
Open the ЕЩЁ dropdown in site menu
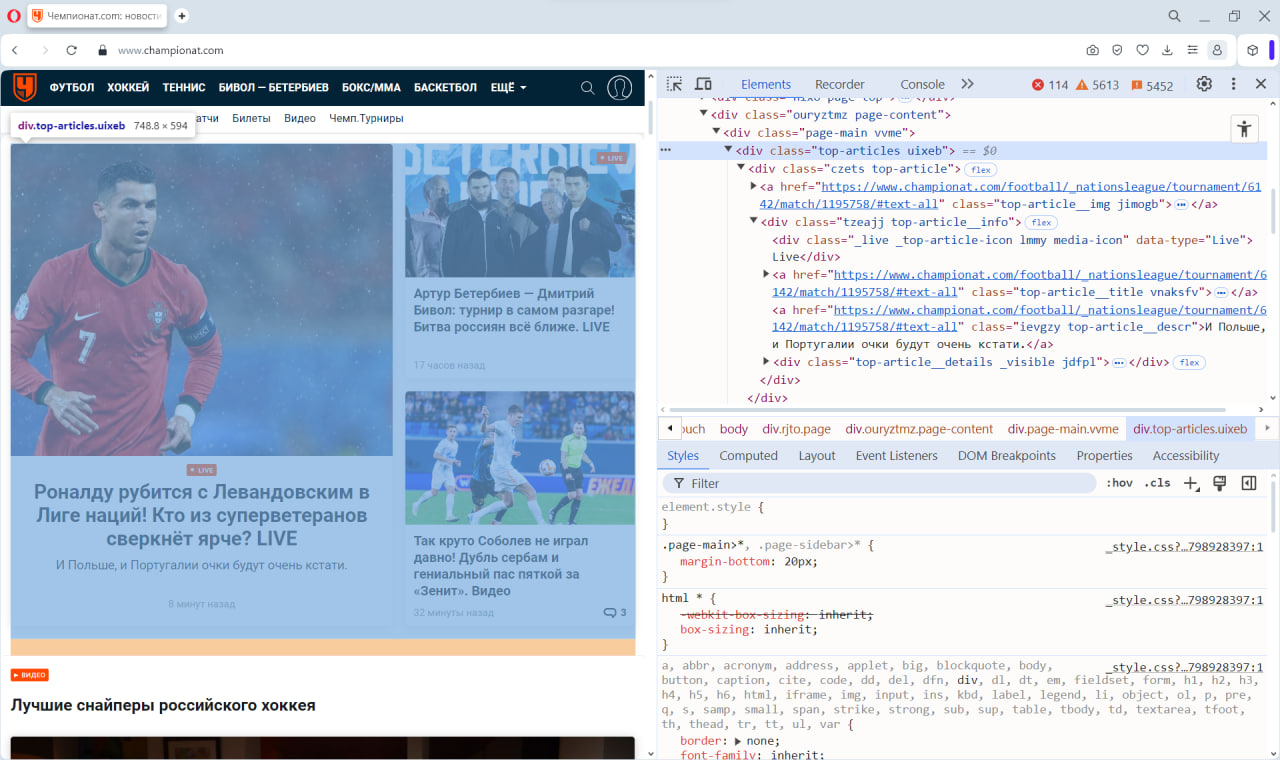[508, 88]
